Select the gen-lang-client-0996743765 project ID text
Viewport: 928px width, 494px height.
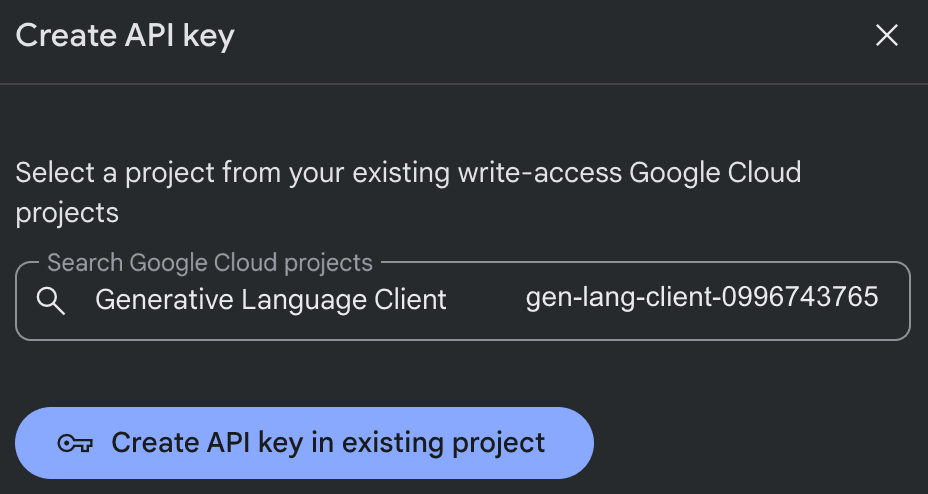pos(702,298)
